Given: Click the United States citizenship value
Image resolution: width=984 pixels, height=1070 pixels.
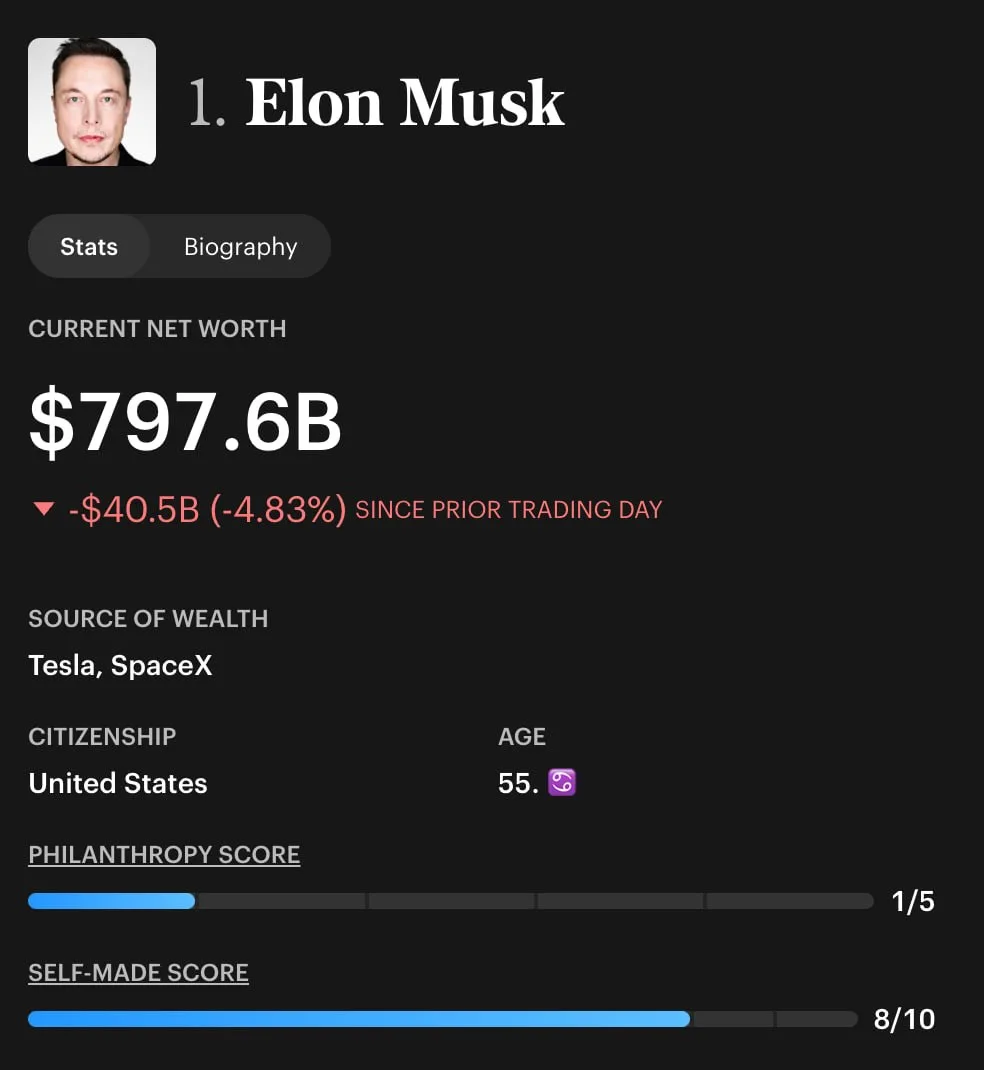Looking at the screenshot, I should tap(118, 783).
